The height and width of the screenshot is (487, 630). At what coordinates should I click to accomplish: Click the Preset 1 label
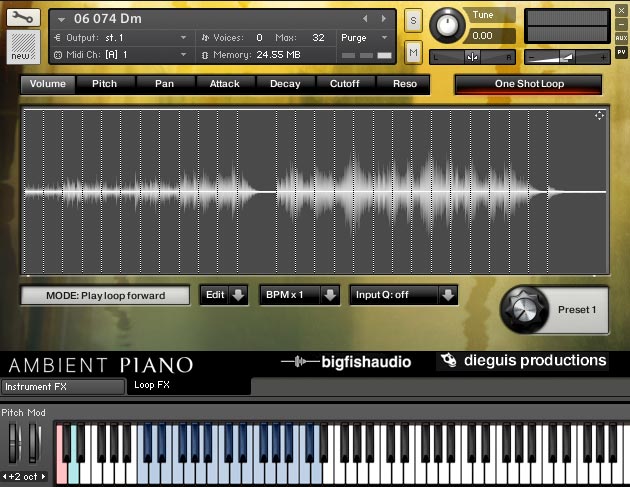click(577, 310)
